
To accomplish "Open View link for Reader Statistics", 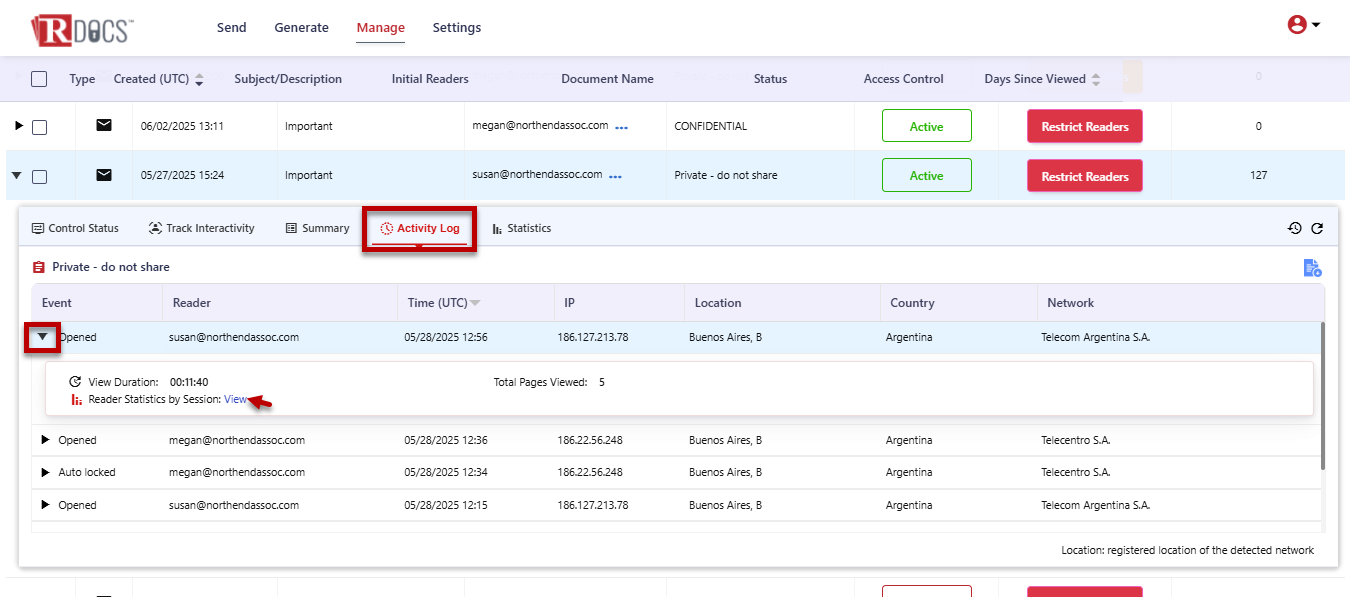I will coord(235,399).
